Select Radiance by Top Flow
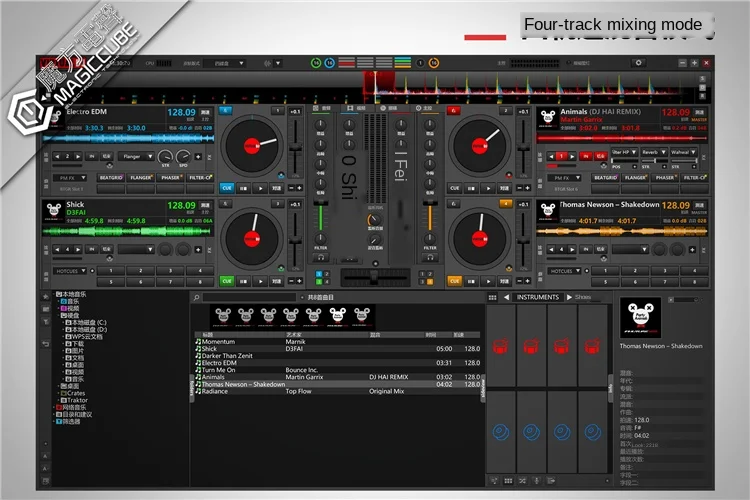 [337, 391]
